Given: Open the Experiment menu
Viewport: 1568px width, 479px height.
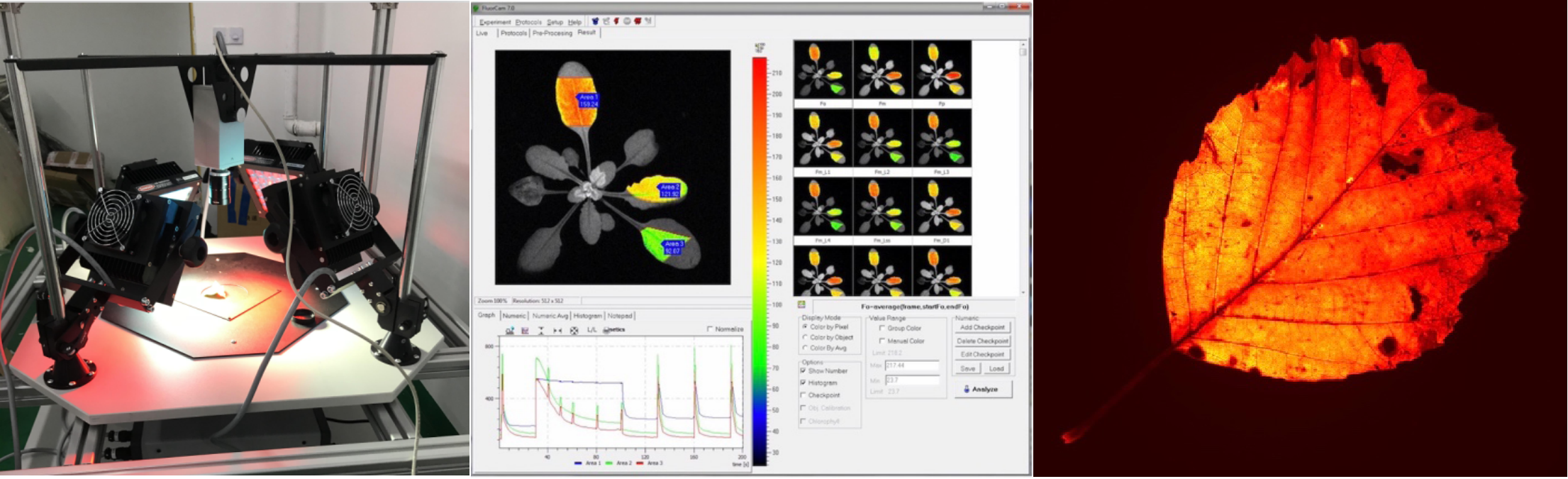Looking at the screenshot, I should [494, 22].
